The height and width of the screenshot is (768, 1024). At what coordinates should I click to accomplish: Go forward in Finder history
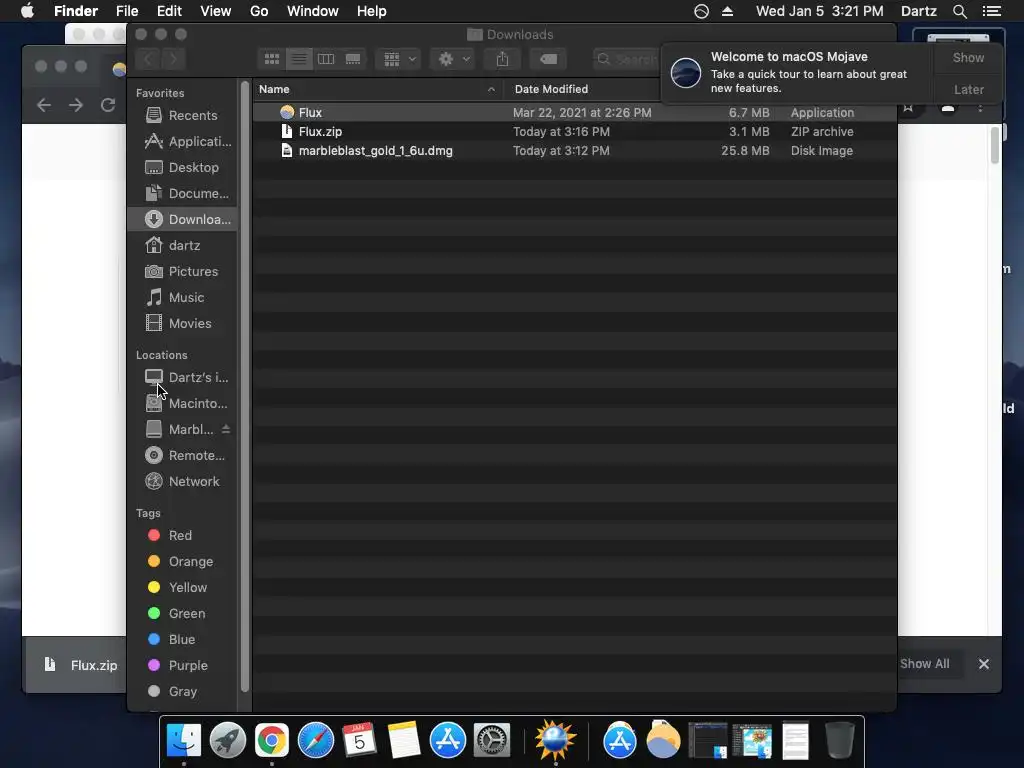(173, 59)
